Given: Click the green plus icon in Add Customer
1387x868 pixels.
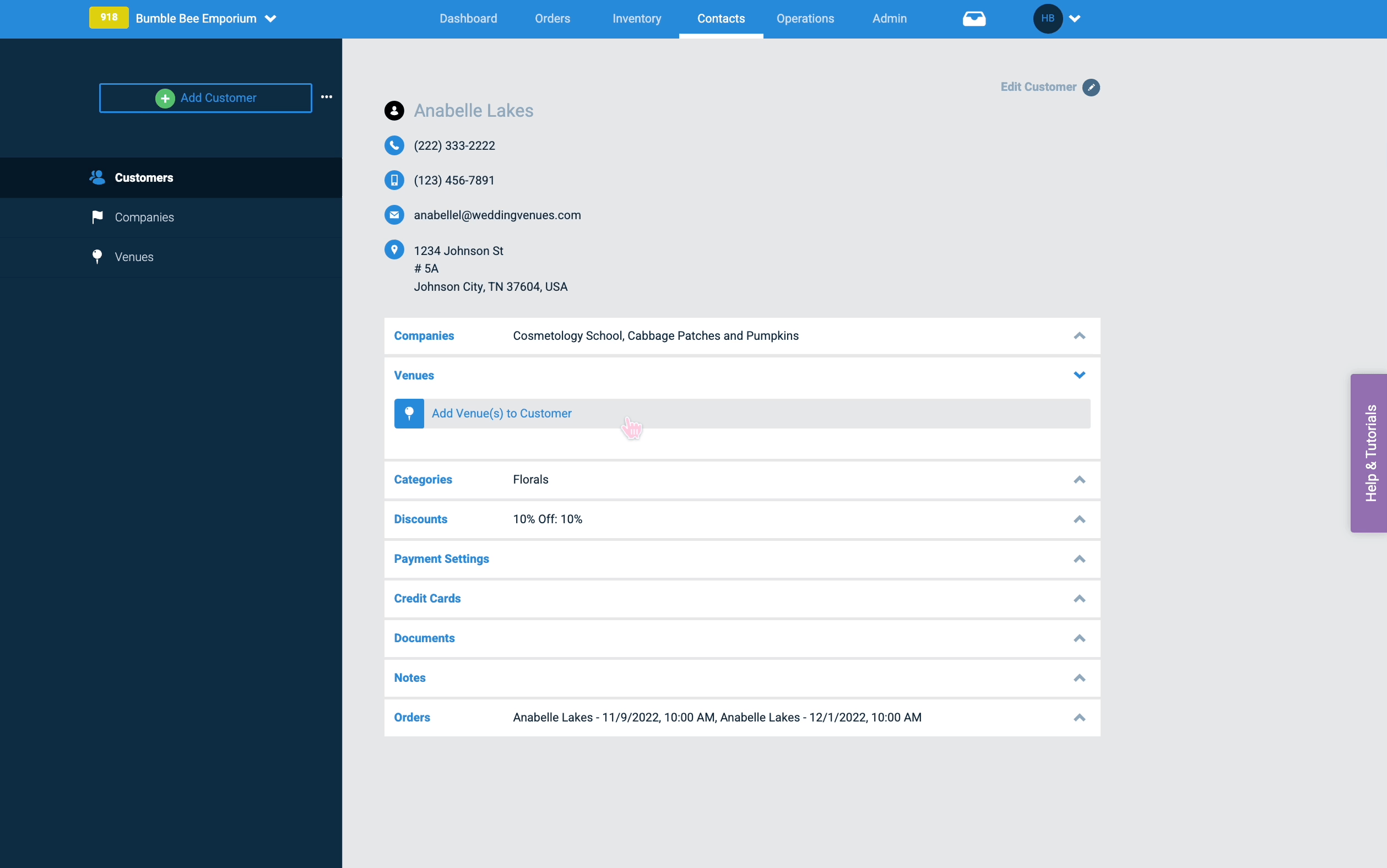Looking at the screenshot, I should 165,98.
